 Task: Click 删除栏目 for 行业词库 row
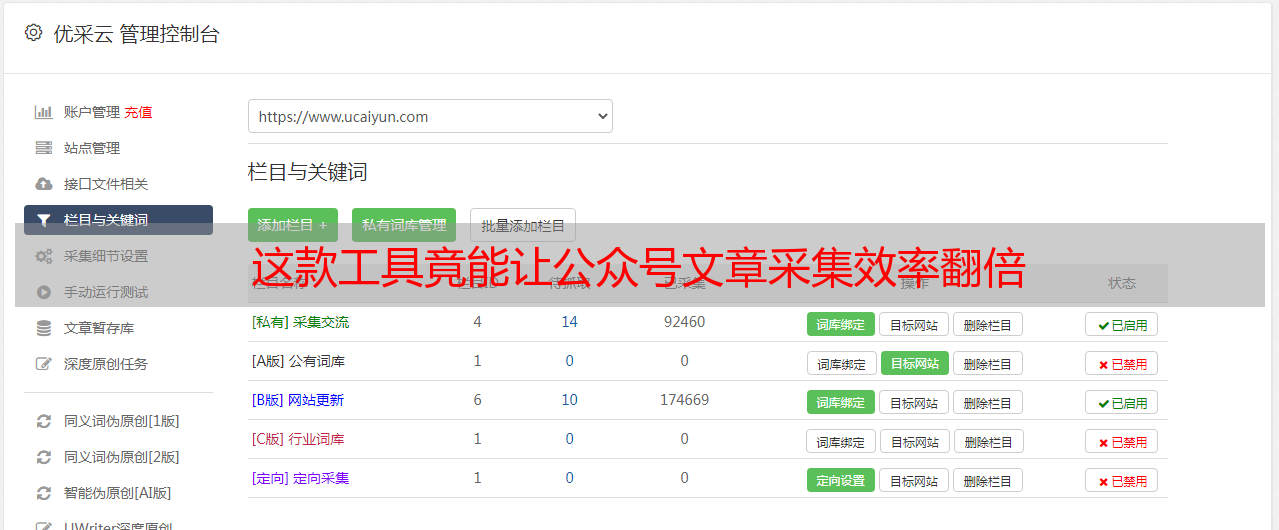[989, 441]
